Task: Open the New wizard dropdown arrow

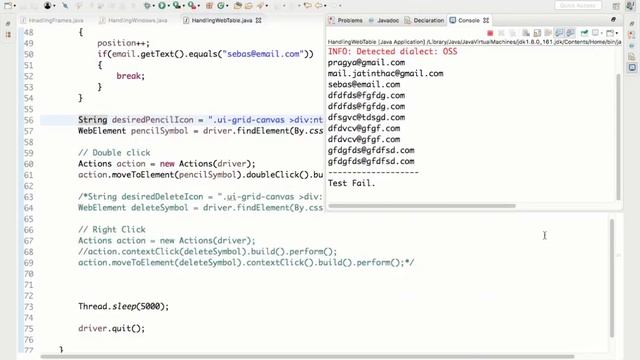Action: tap(15, 6)
